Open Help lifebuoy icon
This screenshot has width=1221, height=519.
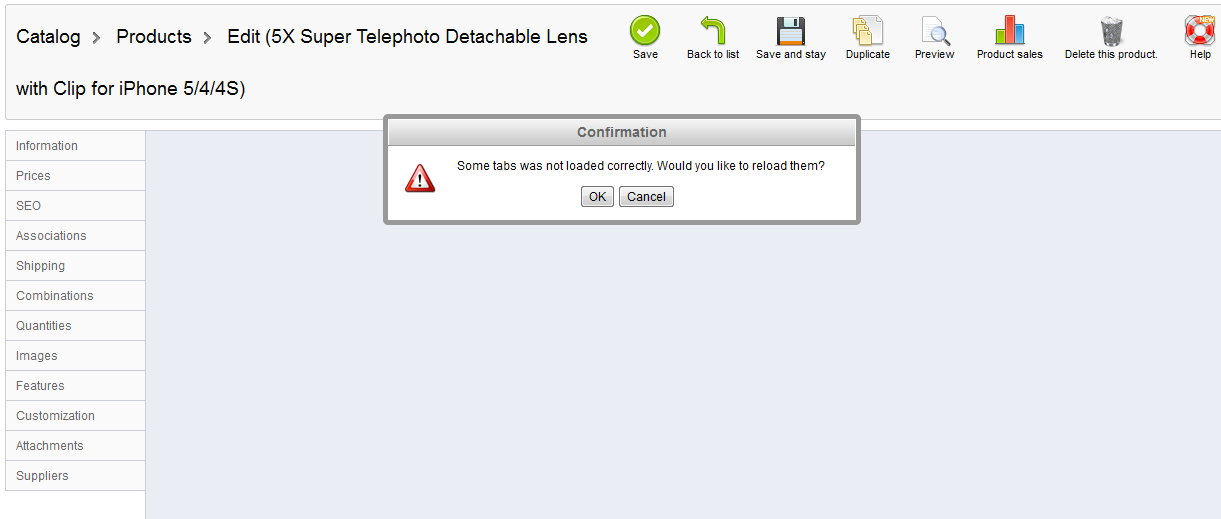1200,31
